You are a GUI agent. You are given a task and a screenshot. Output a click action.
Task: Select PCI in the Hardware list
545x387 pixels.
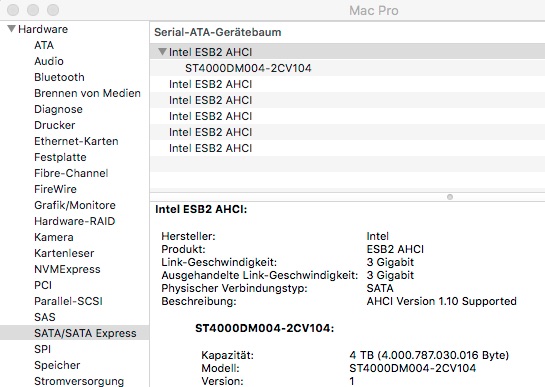point(43,285)
